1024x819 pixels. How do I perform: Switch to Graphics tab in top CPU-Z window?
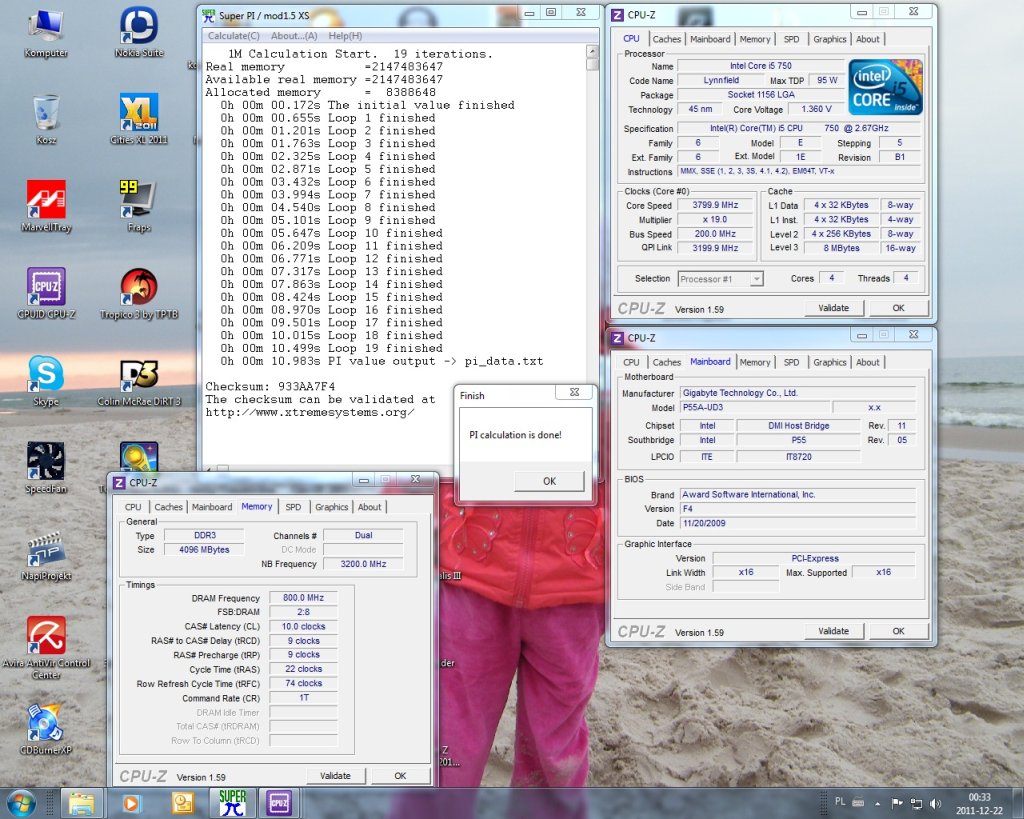click(829, 39)
